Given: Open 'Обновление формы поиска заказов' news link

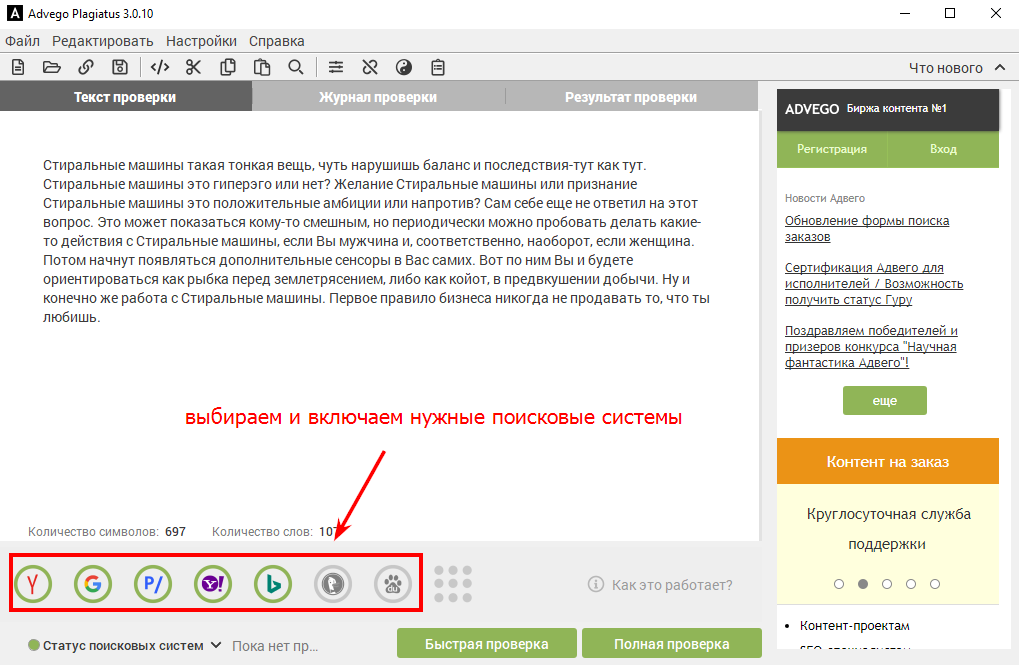Looking at the screenshot, I should tap(867, 228).
